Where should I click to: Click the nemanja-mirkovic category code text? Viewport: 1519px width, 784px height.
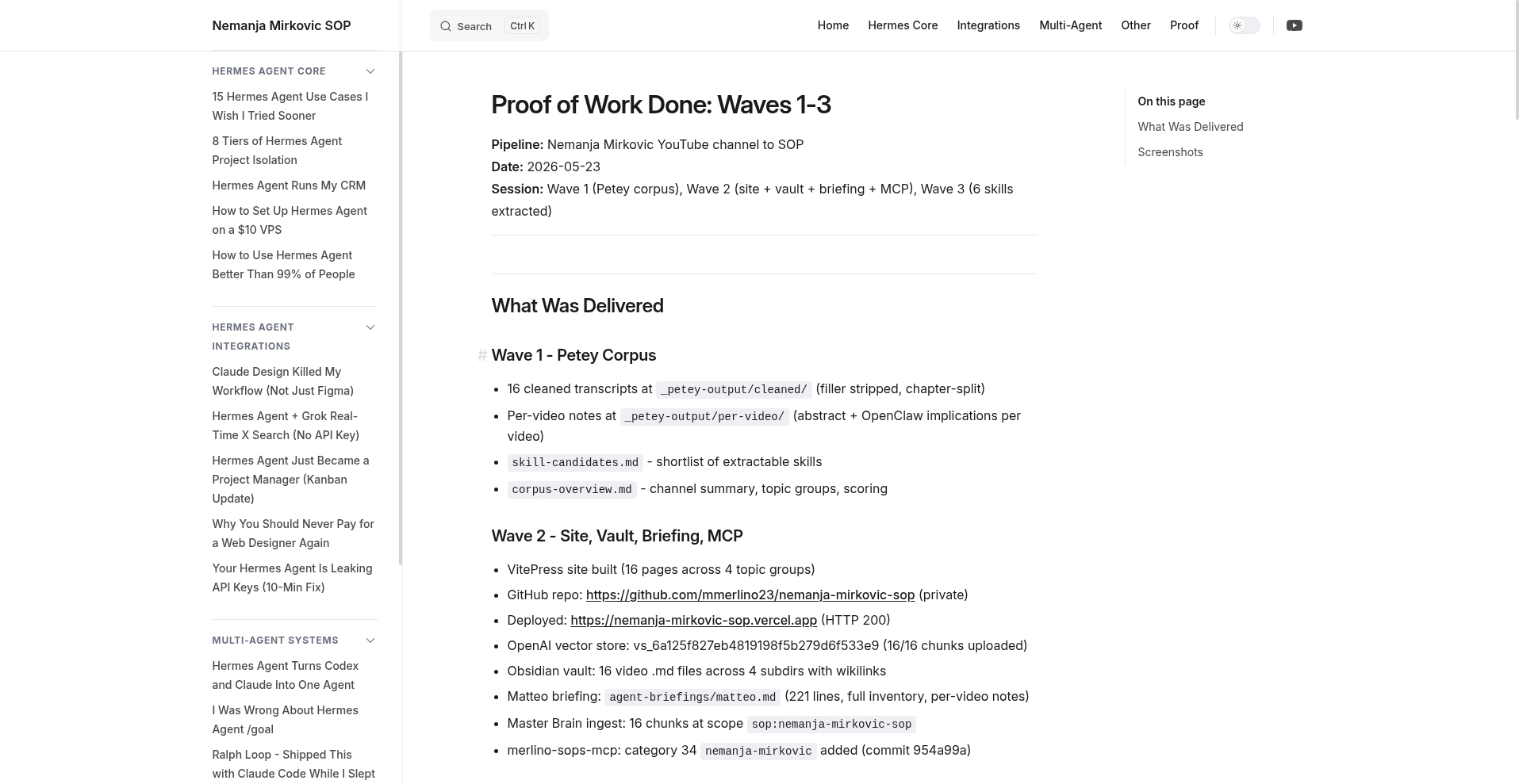758,751
